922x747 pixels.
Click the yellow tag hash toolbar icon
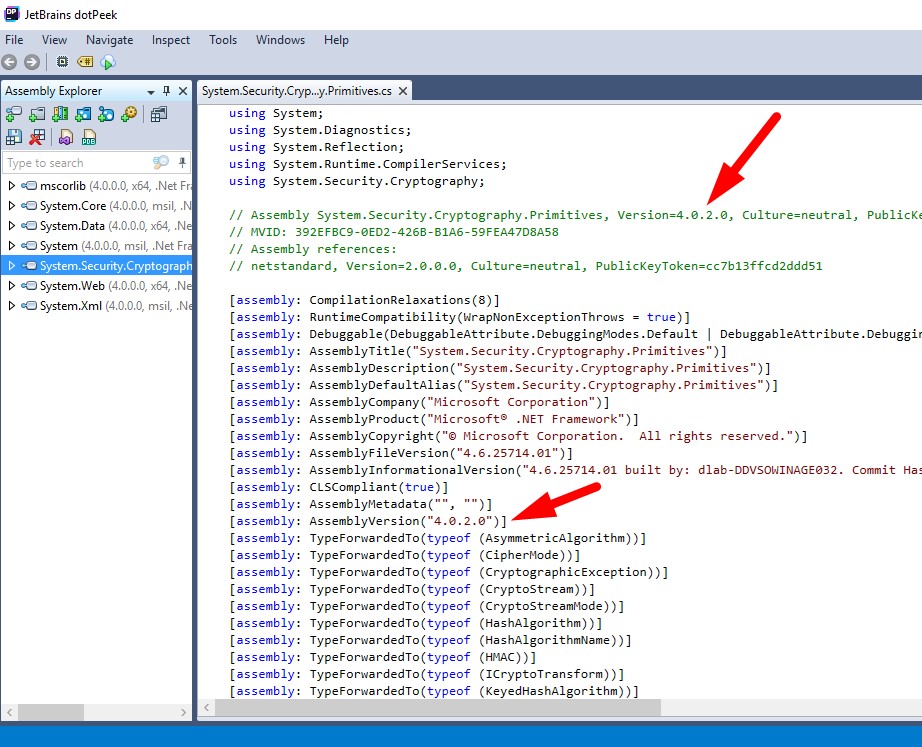(85, 61)
